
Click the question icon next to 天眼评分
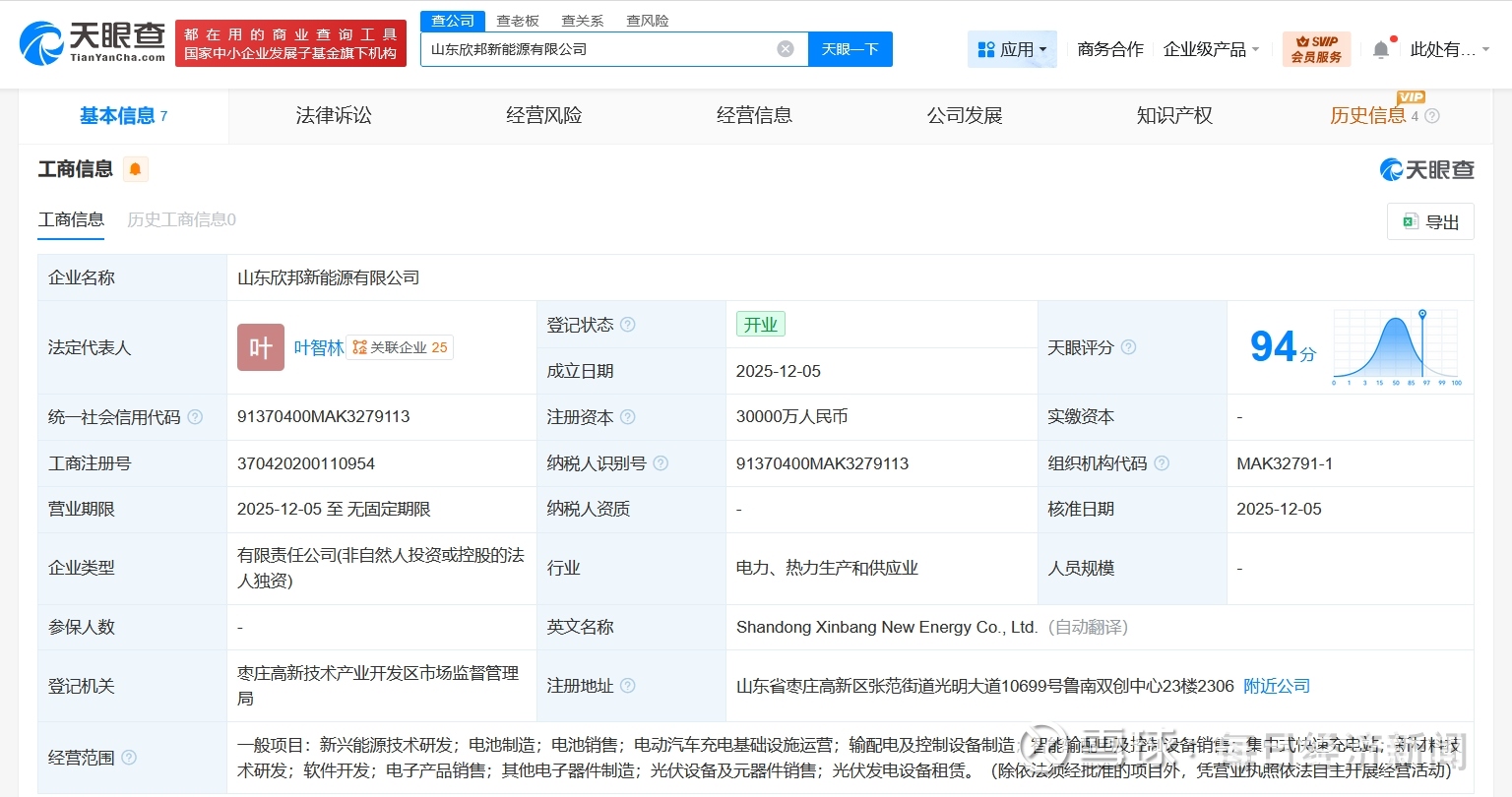tap(1129, 347)
